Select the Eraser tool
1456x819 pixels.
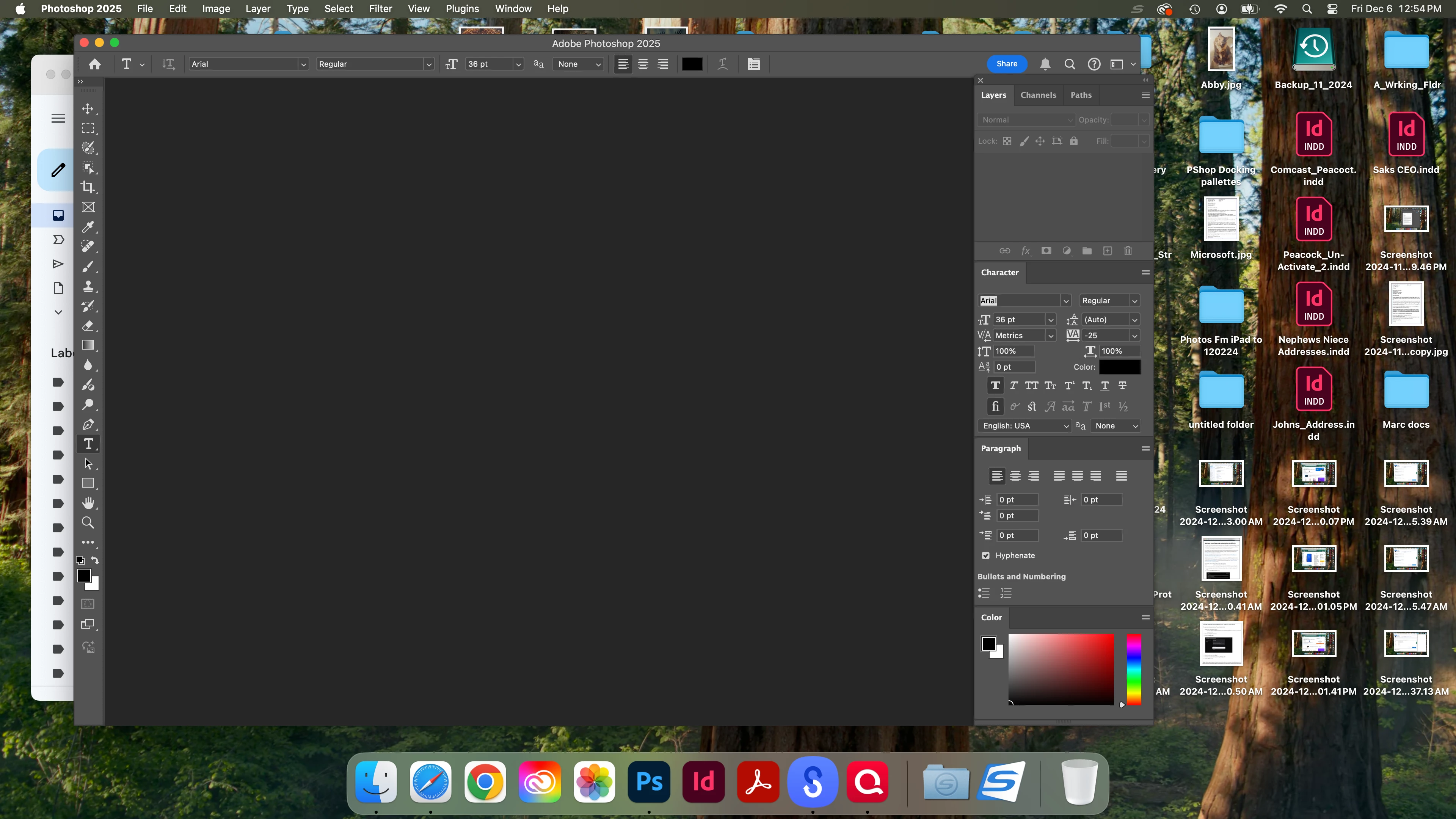[x=88, y=326]
